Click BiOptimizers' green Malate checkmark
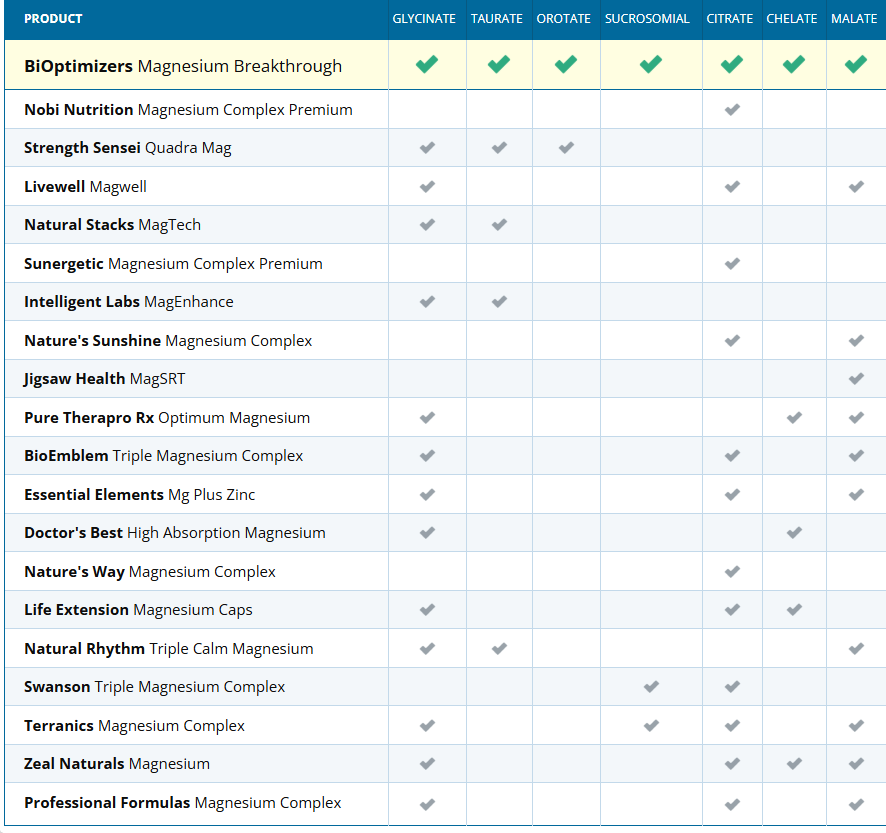The width and height of the screenshot is (886, 833). point(855,65)
